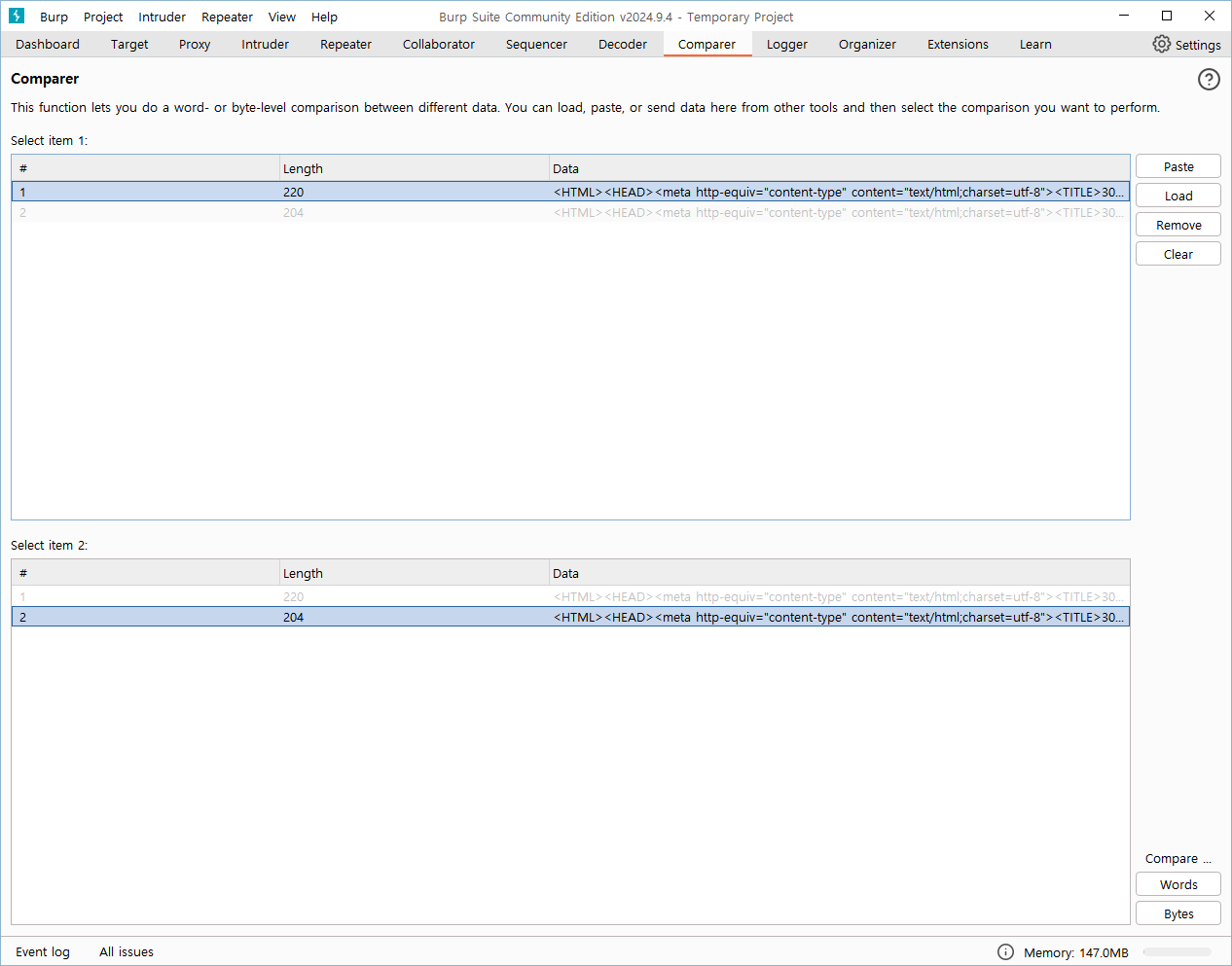The width and height of the screenshot is (1232, 966).
Task: Open the View menu
Action: pyautogui.click(x=282, y=17)
